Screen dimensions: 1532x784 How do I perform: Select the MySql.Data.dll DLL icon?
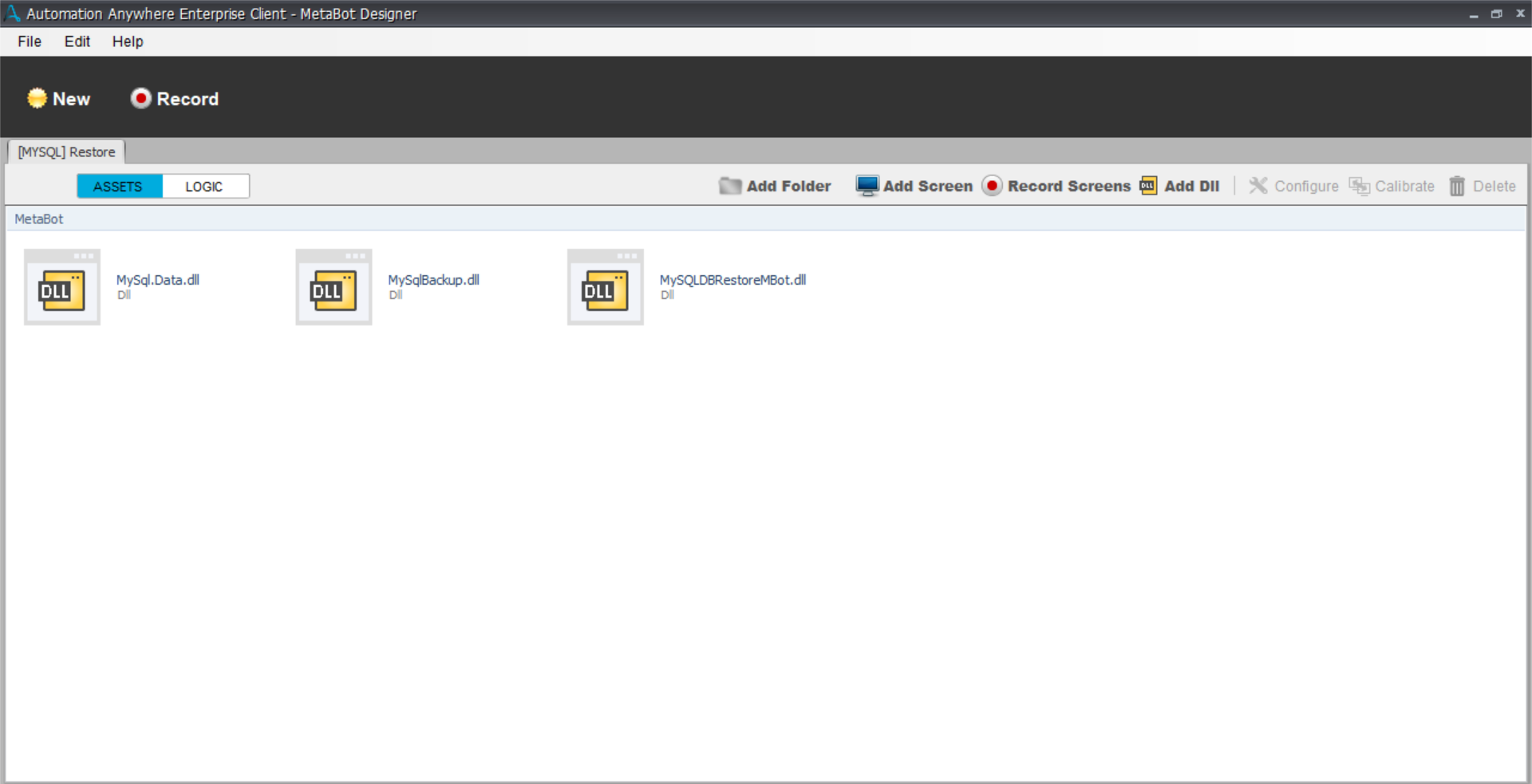tap(62, 287)
